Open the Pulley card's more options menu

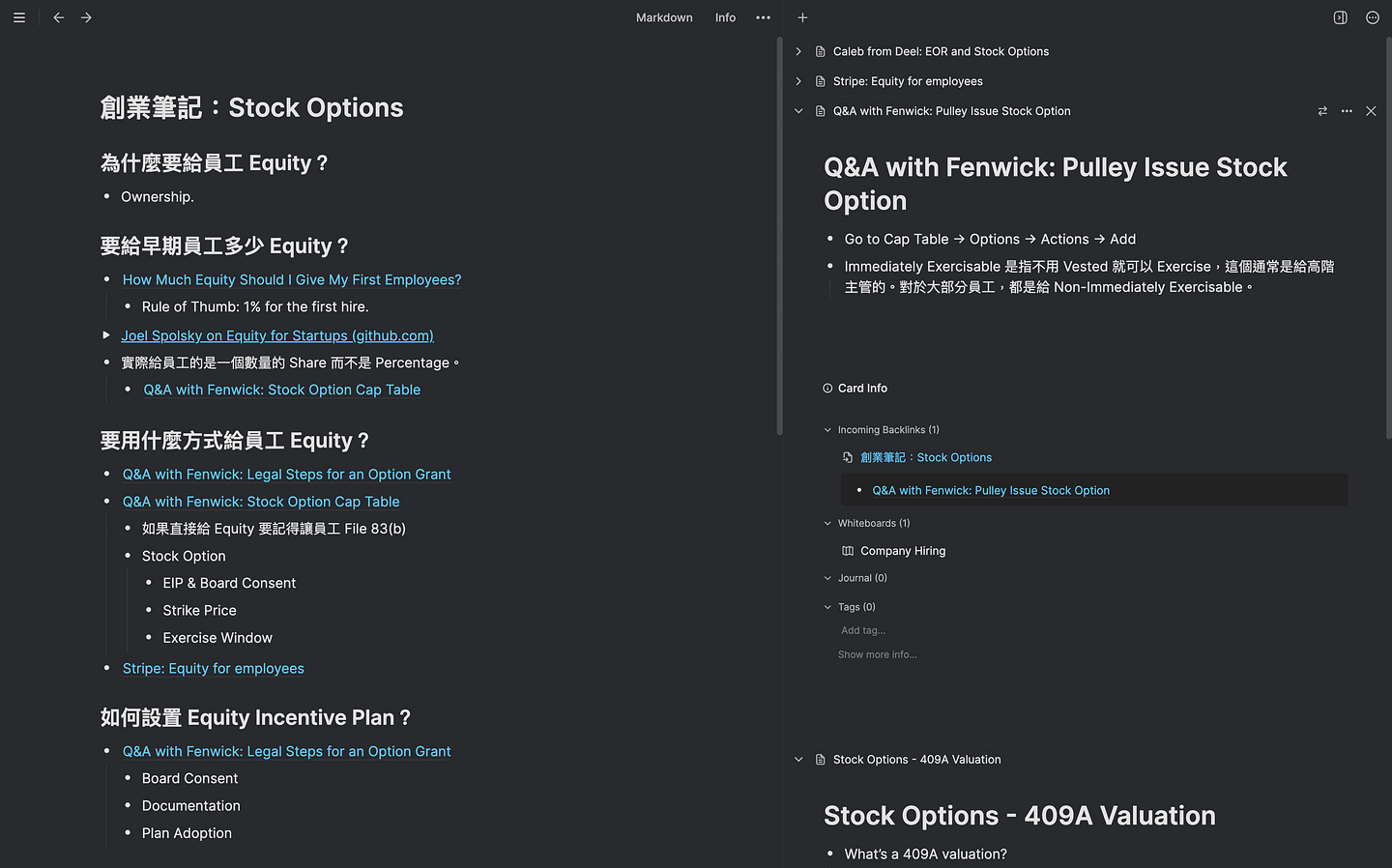[1347, 111]
